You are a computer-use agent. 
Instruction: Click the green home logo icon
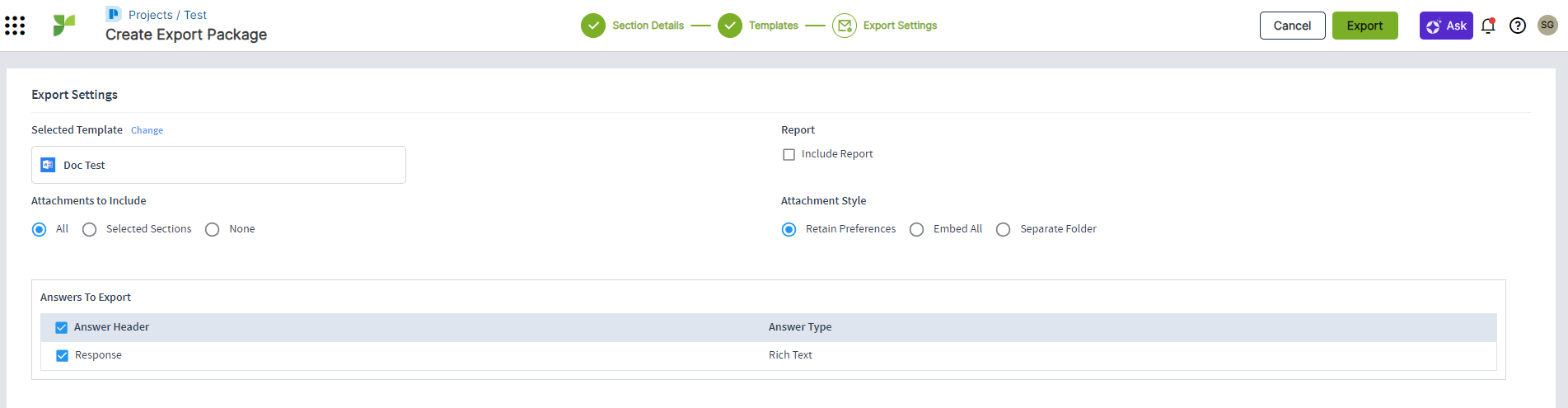point(63,26)
